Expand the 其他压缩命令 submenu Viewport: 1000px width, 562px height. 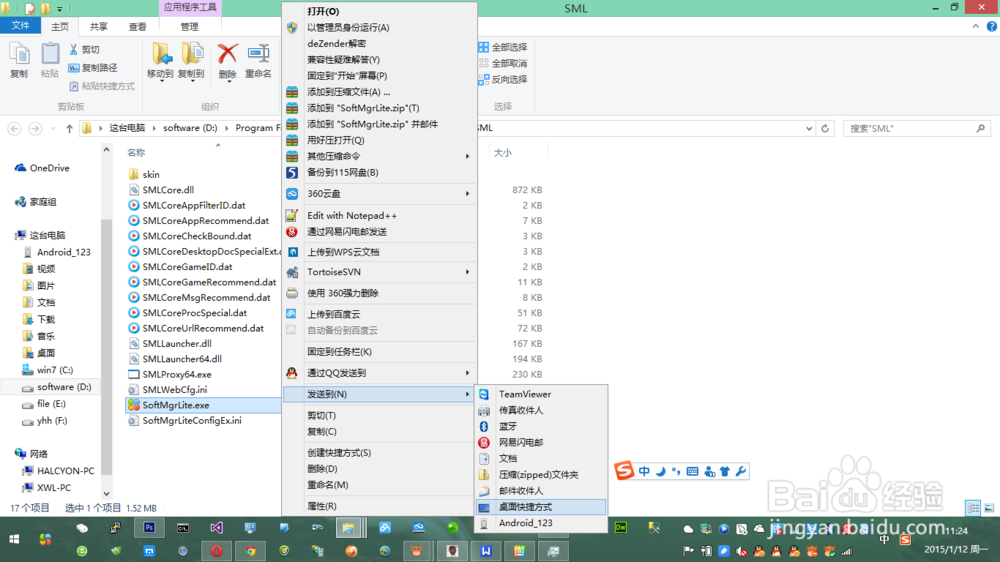click(379, 156)
